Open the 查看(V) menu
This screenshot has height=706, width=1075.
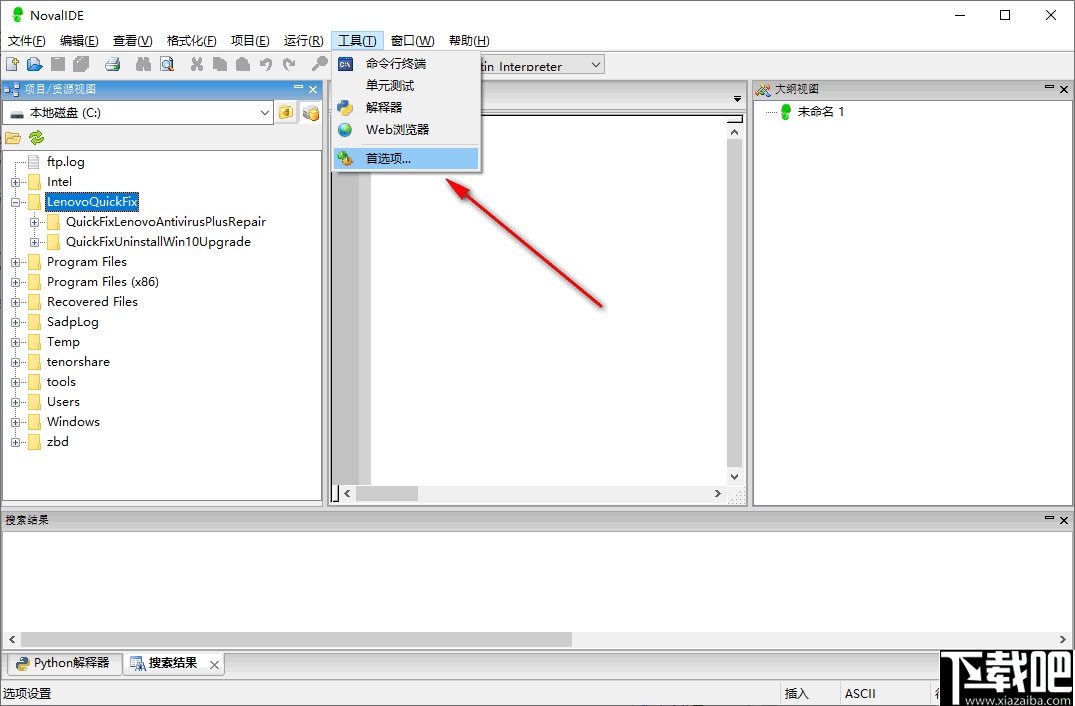pyautogui.click(x=133, y=40)
